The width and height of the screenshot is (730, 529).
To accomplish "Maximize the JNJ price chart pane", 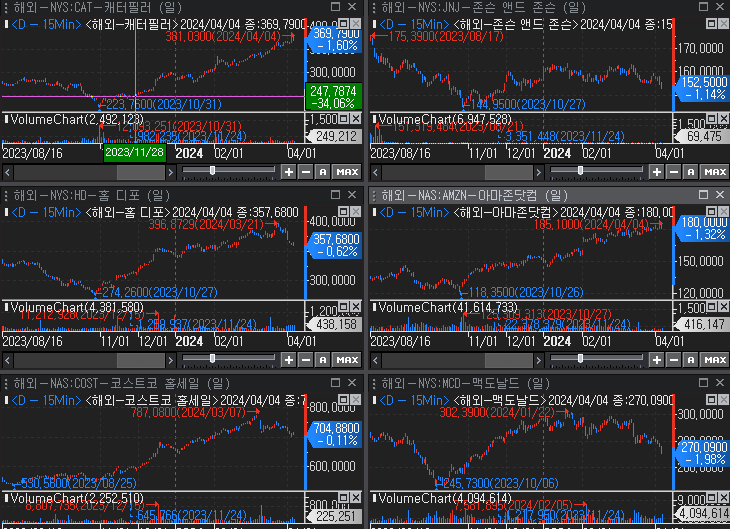I will click(711, 24).
